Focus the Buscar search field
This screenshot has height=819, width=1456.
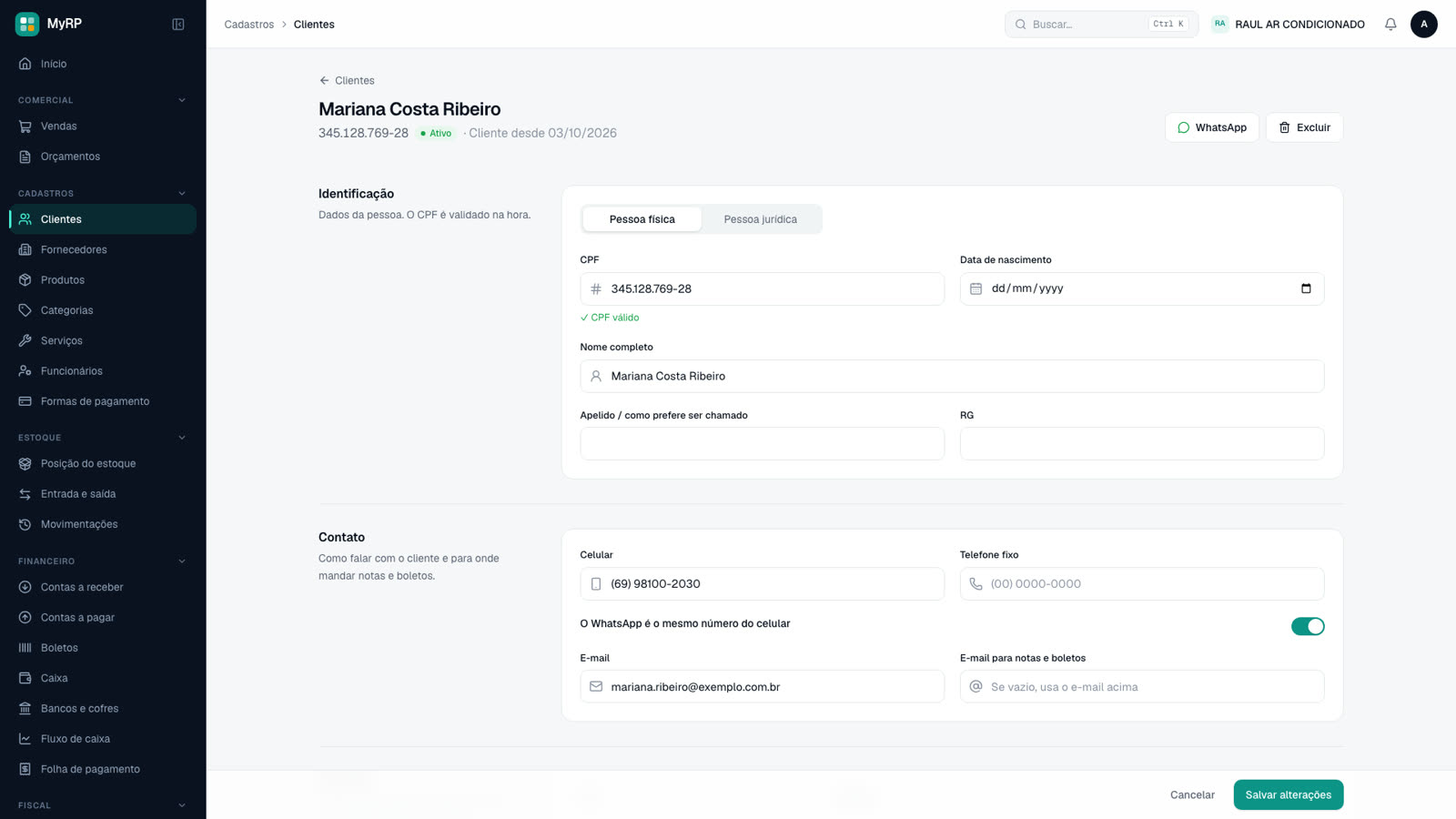click(x=1101, y=25)
